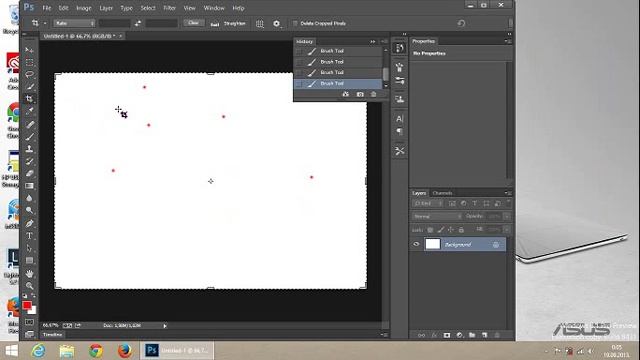Select the Gradient tool
Image resolution: width=640 pixels, height=360 pixels.
point(29,186)
